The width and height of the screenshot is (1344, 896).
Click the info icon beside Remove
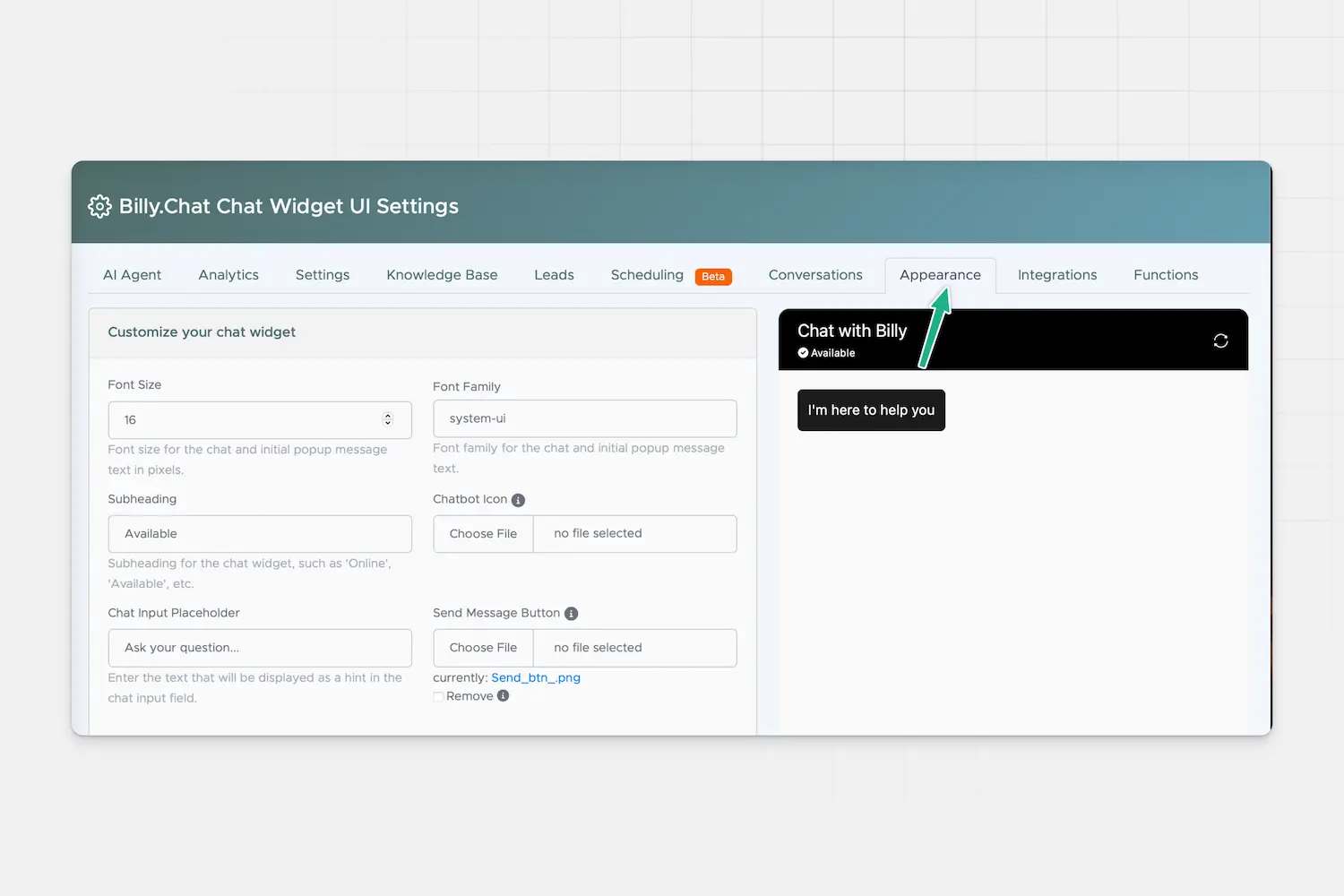[503, 696]
